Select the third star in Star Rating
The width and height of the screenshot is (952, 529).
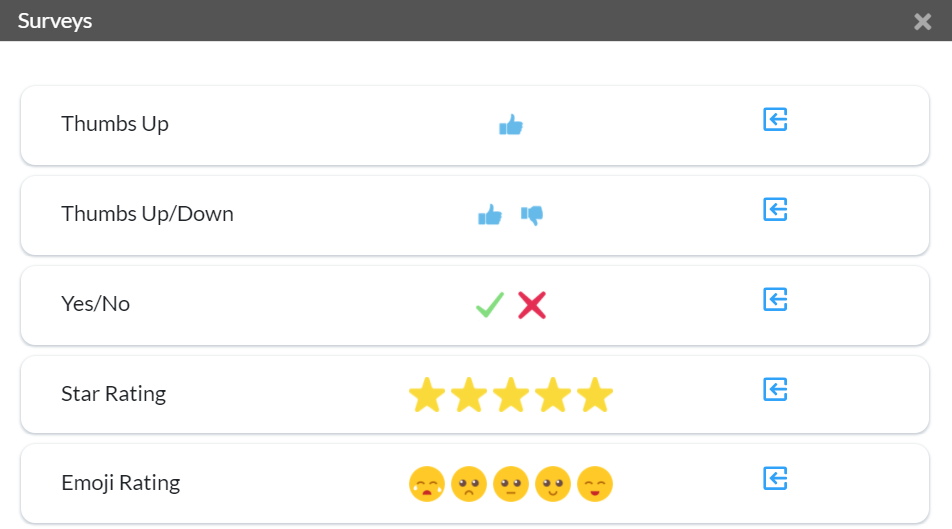coord(511,395)
